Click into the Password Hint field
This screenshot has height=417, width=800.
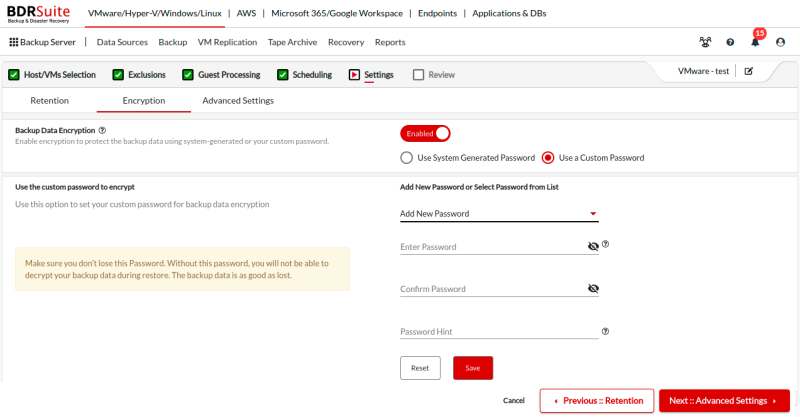[495, 332]
